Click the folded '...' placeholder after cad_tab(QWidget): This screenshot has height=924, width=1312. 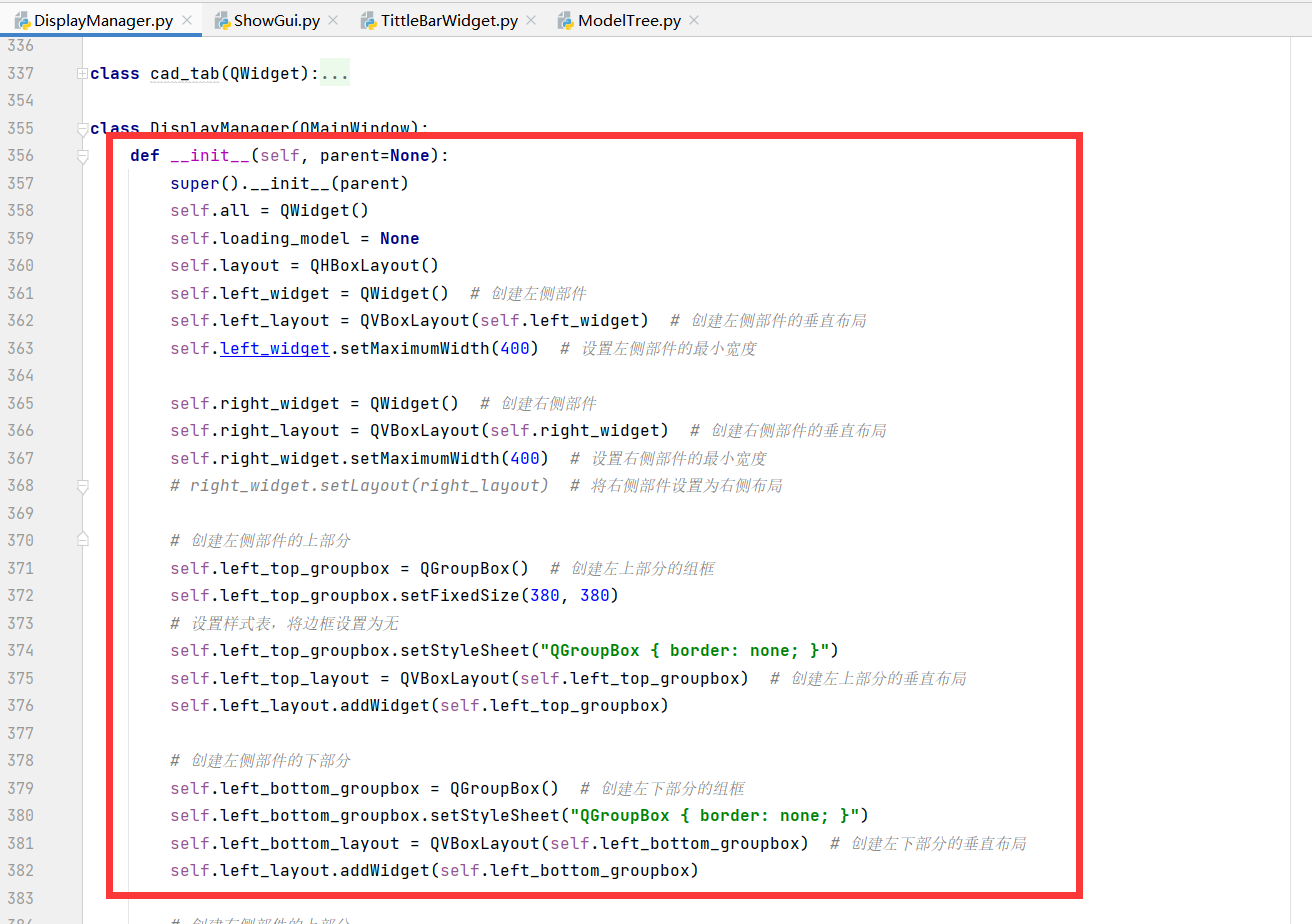(x=335, y=74)
